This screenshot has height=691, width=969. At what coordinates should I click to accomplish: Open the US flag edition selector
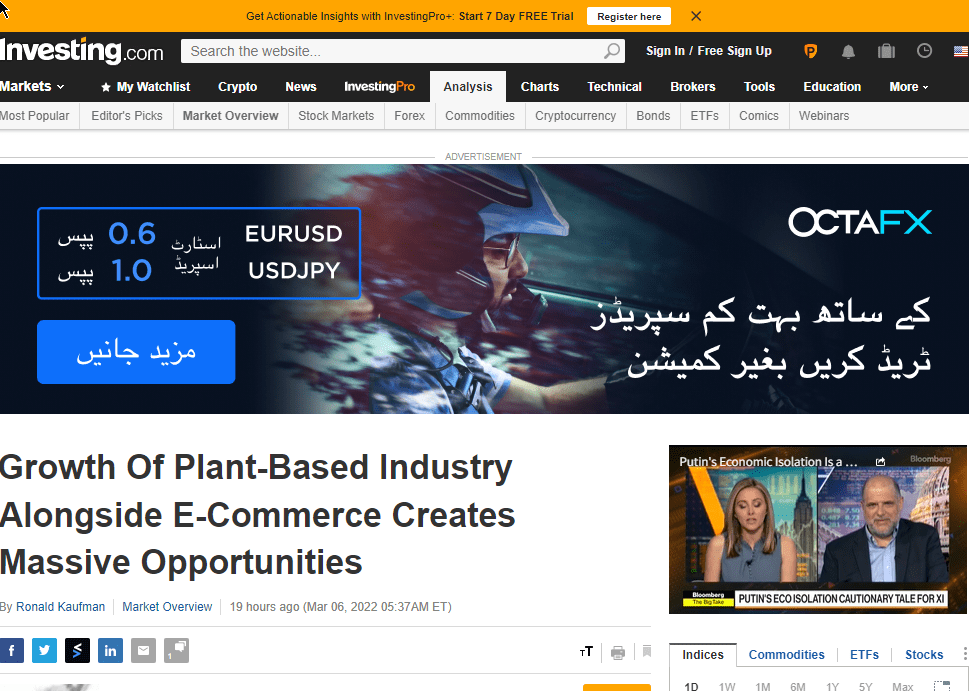coord(961,51)
